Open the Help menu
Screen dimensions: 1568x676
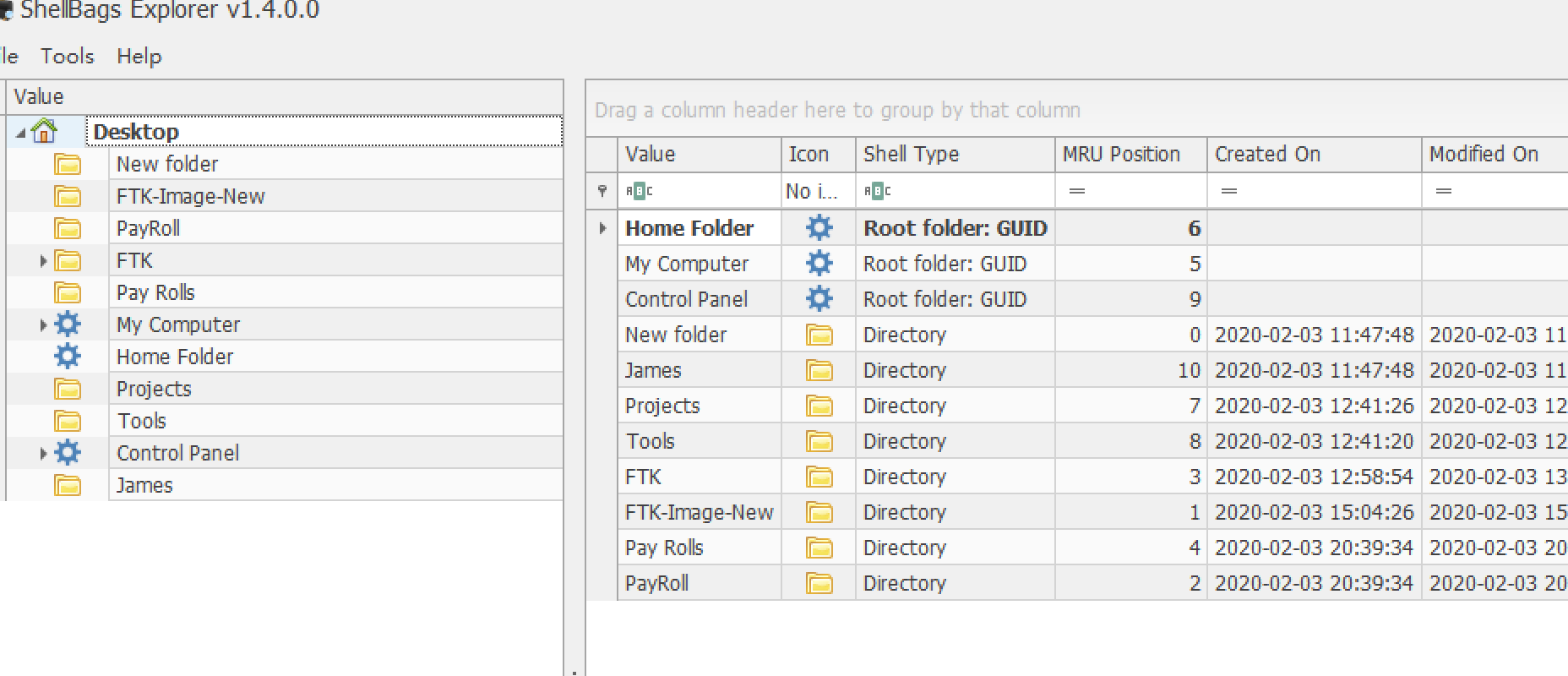(139, 57)
